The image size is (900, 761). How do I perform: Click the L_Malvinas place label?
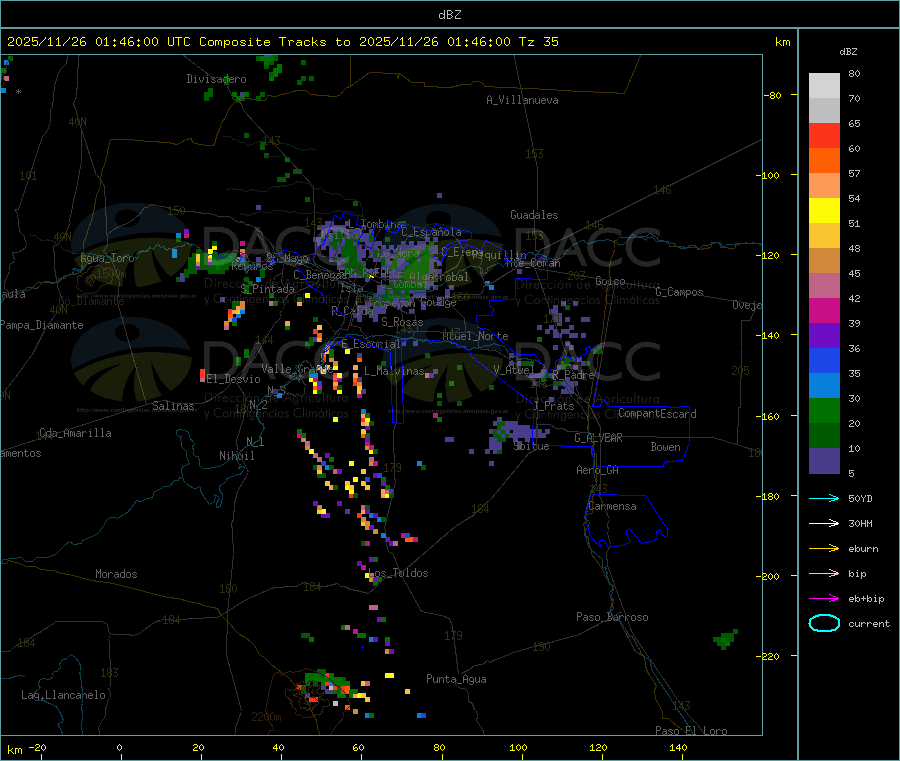(394, 371)
